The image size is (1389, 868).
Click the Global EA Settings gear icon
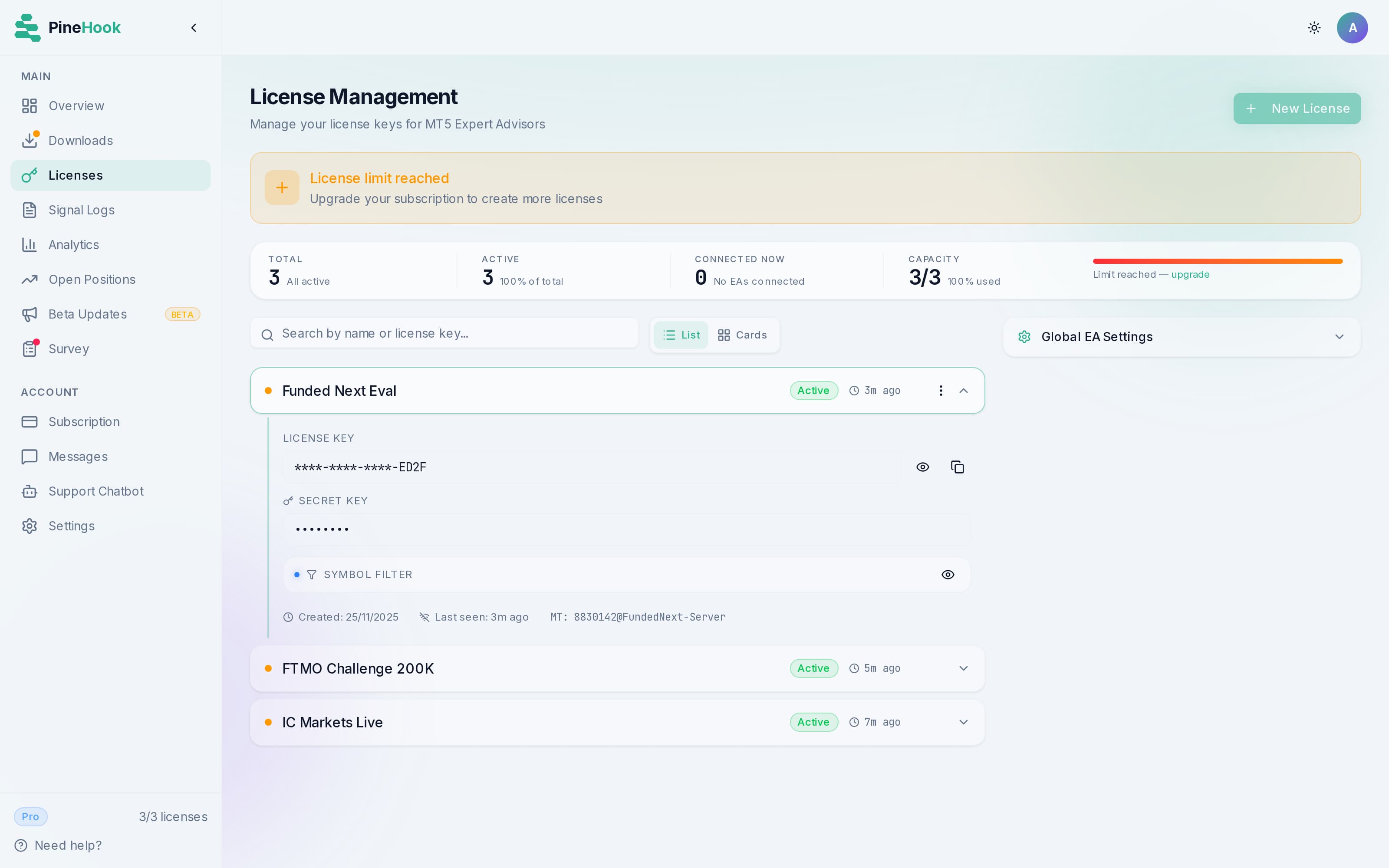(1024, 337)
